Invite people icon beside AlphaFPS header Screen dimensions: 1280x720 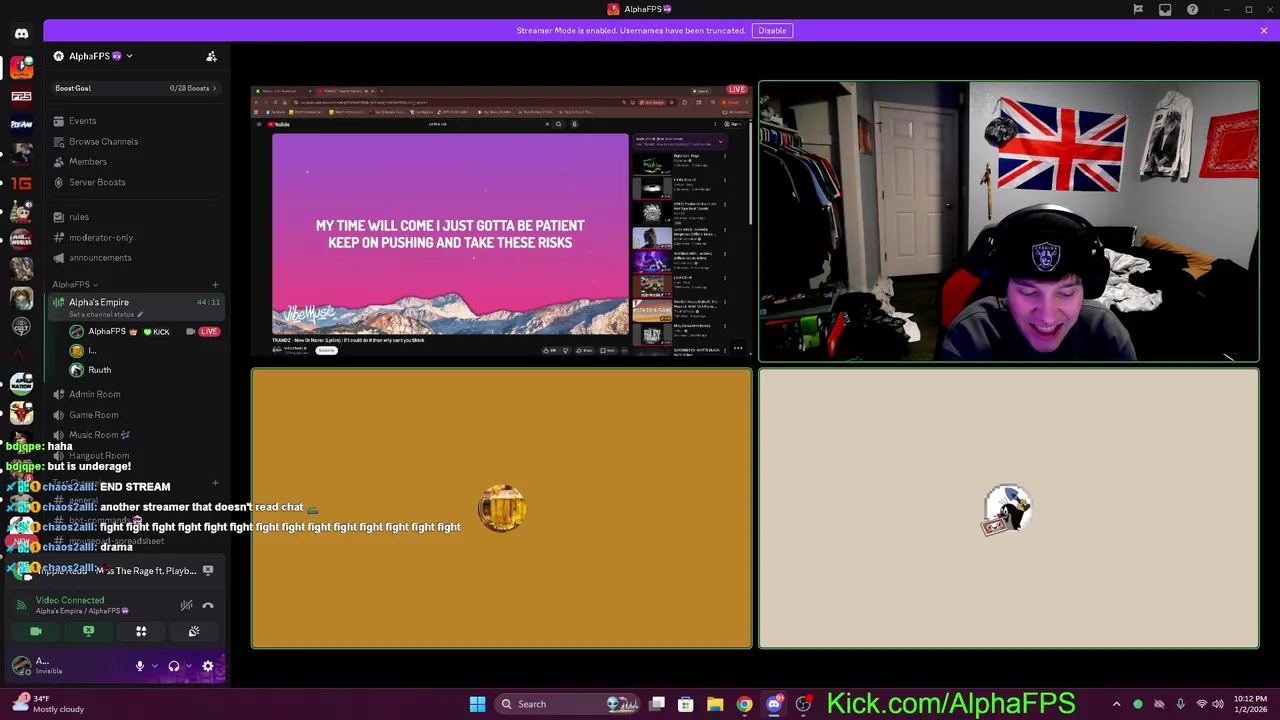211,56
